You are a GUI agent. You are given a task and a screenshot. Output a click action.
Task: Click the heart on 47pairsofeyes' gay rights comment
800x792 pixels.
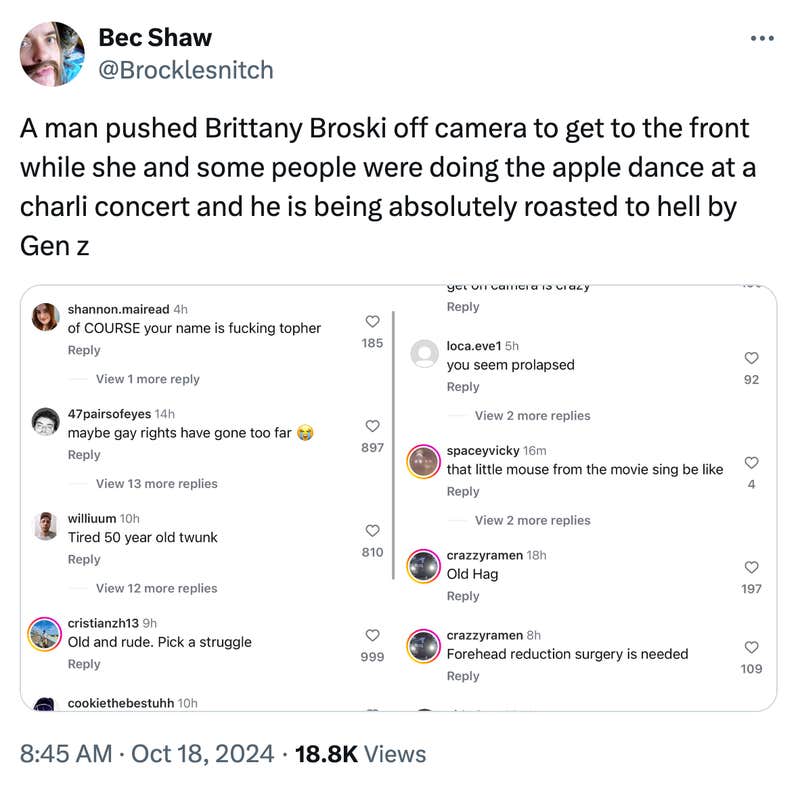click(372, 425)
